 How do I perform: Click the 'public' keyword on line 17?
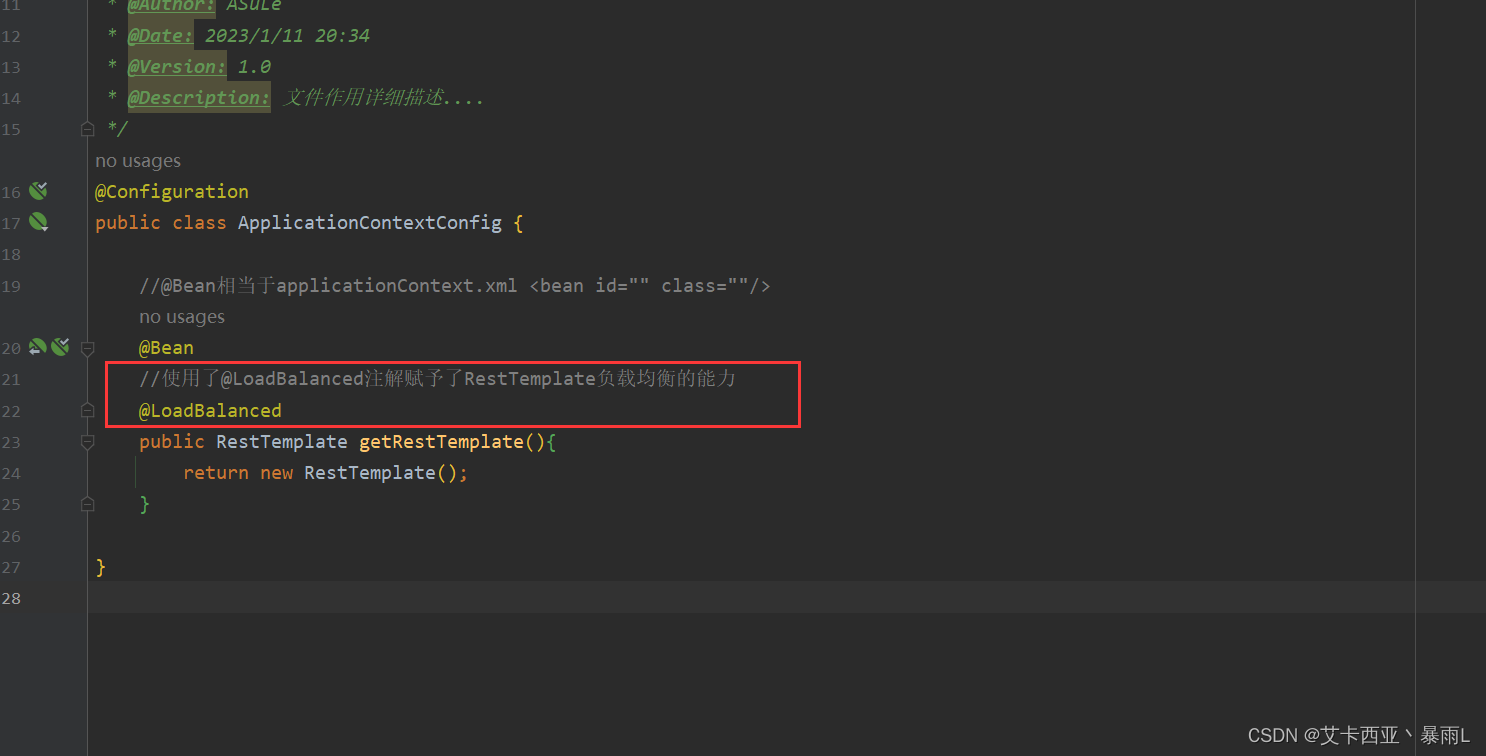(x=127, y=222)
